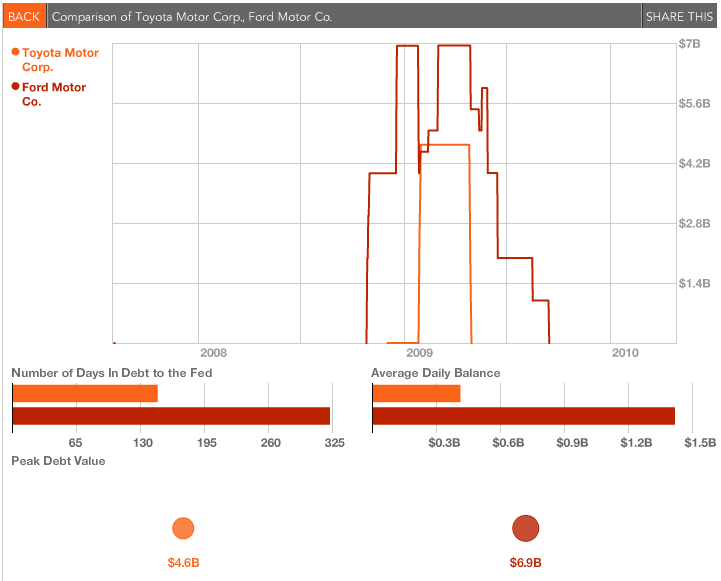Screen dimensions: 721x581
Task: Click the 325 days tick label
Action: pos(334,443)
